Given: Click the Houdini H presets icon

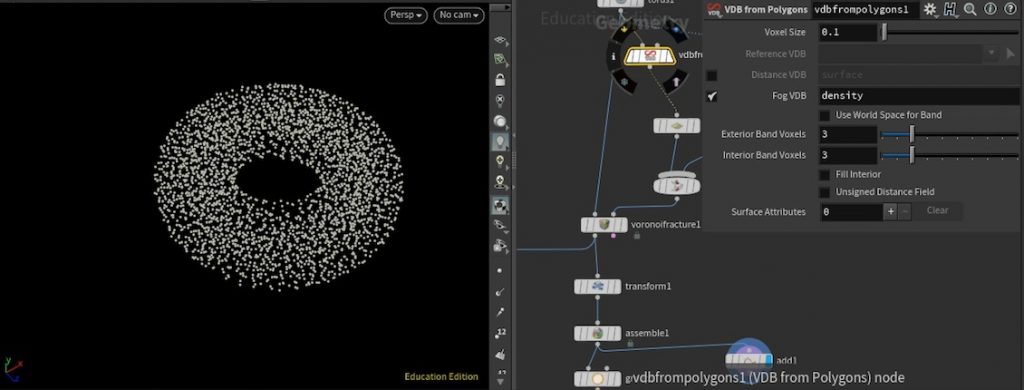Looking at the screenshot, I should (950, 9).
